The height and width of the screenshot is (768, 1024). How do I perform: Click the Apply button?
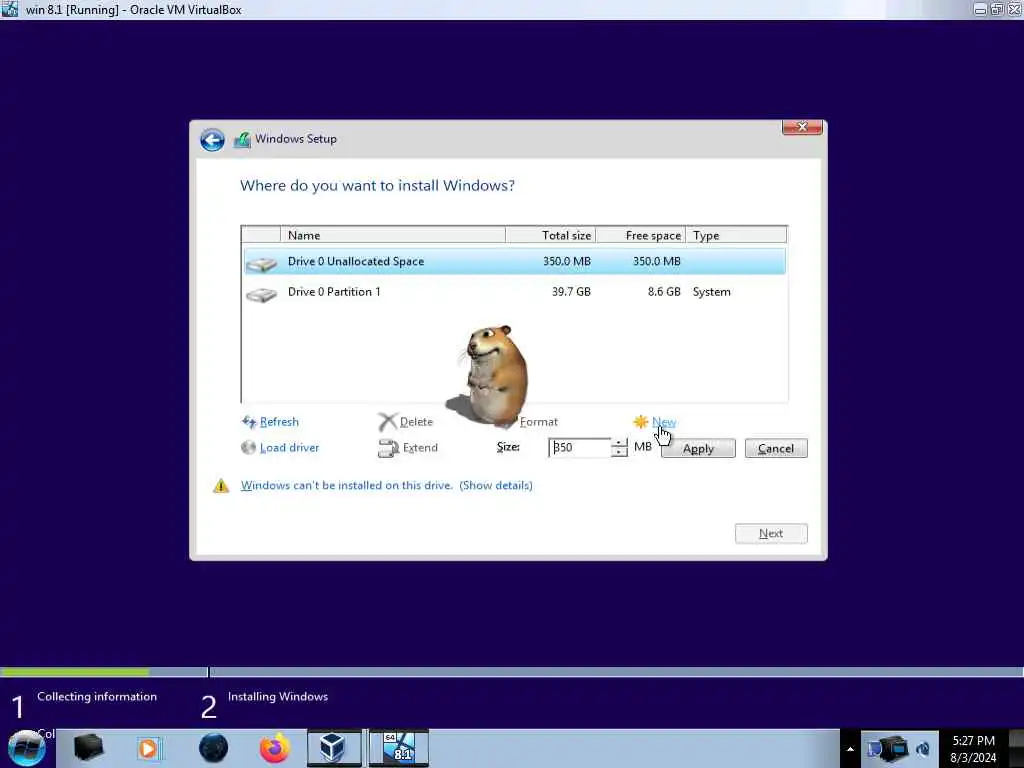pyautogui.click(x=698, y=449)
